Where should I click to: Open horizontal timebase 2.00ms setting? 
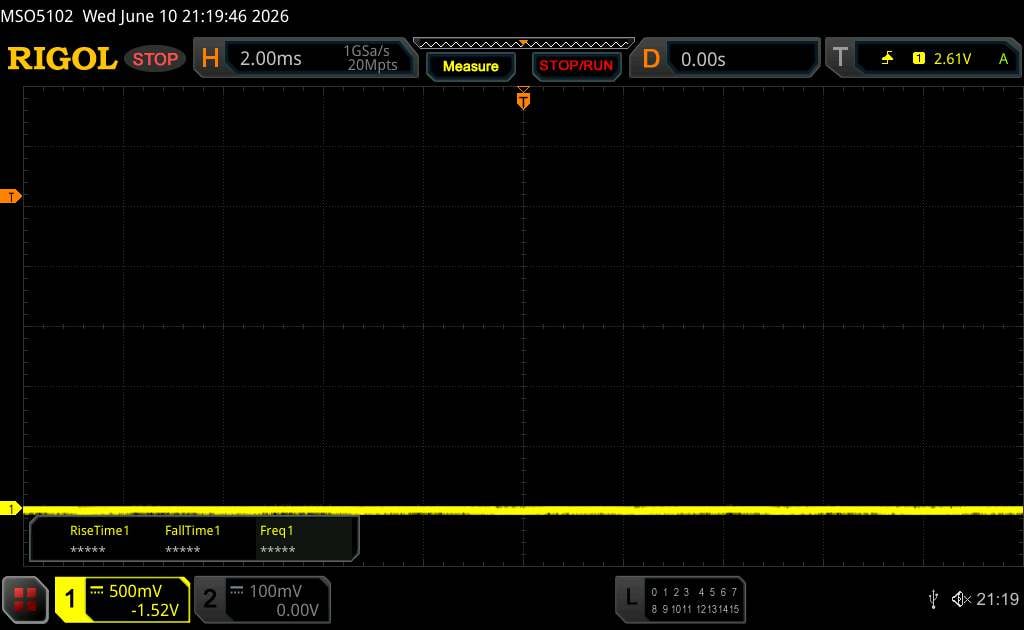point(270,59)
